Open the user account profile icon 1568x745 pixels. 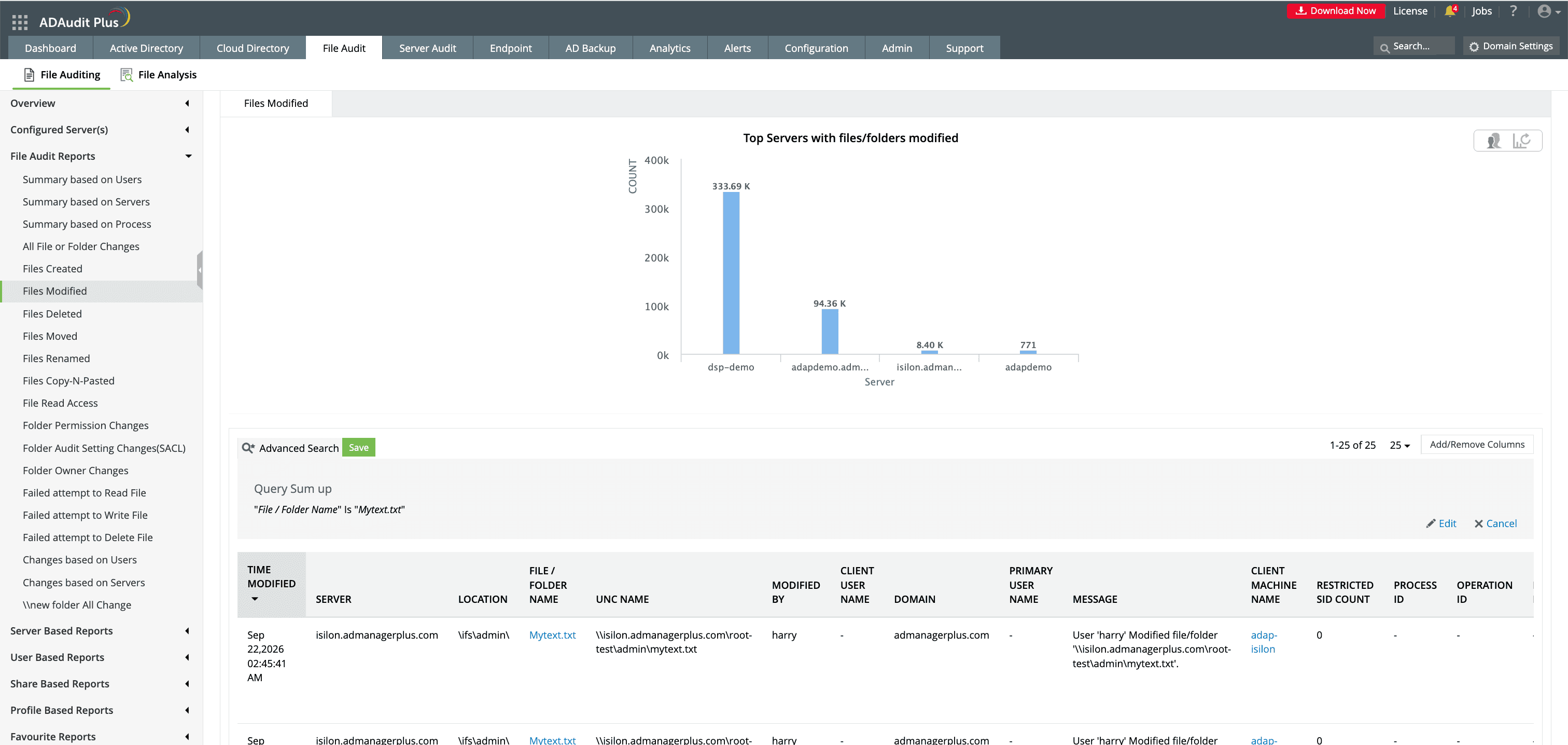pos(1544,11)
